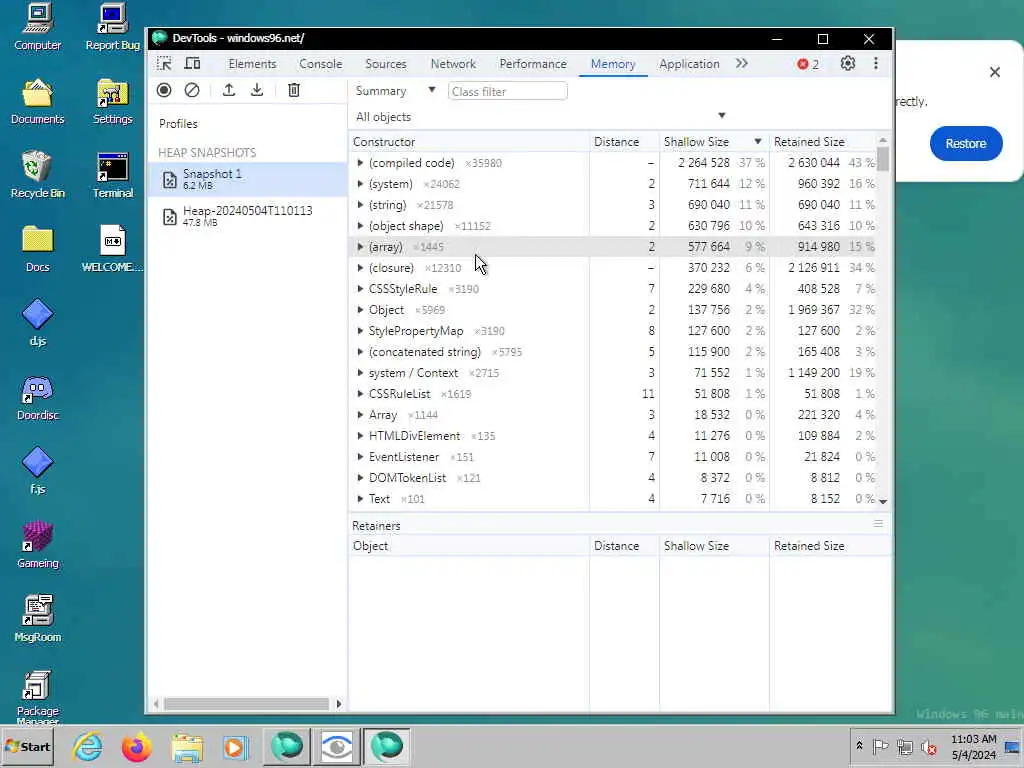Screen dimensions: 1024x768
Task: Switch to the Application tab
Action: point(689,64)
